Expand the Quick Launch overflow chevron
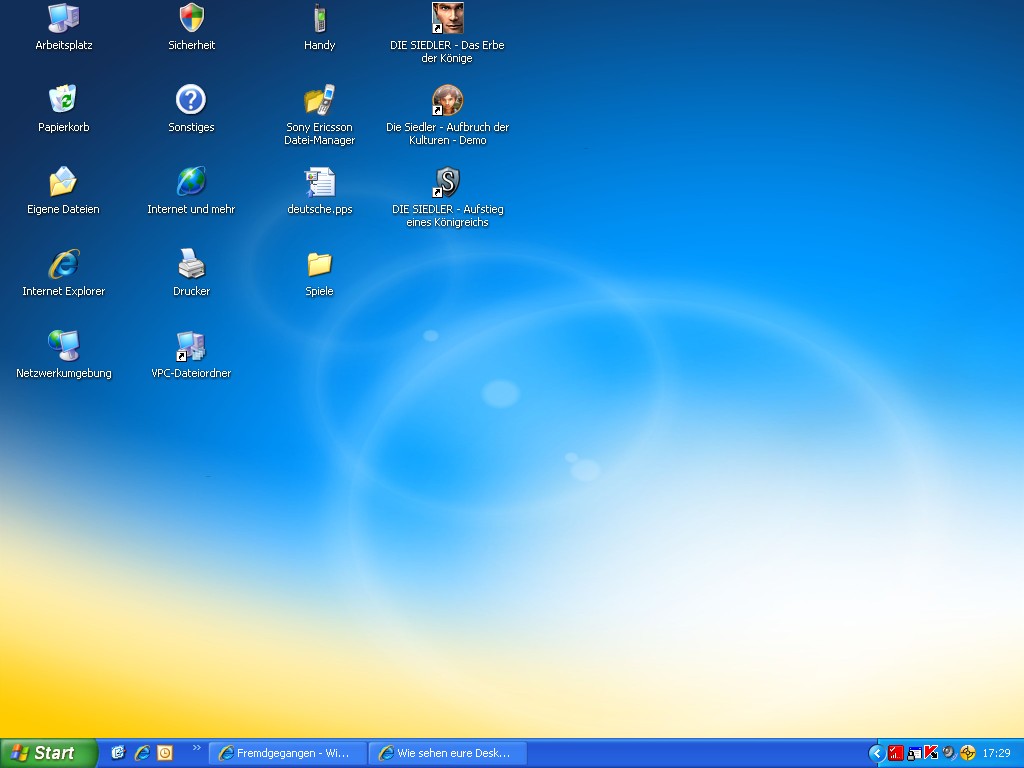 click(196, 747)
